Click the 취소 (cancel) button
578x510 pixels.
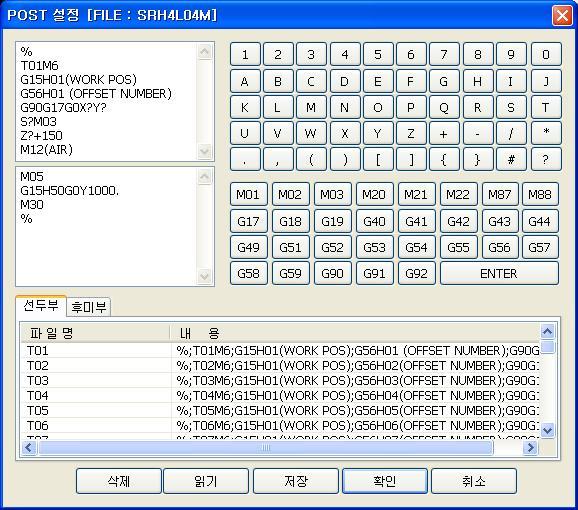click(474, 481)
